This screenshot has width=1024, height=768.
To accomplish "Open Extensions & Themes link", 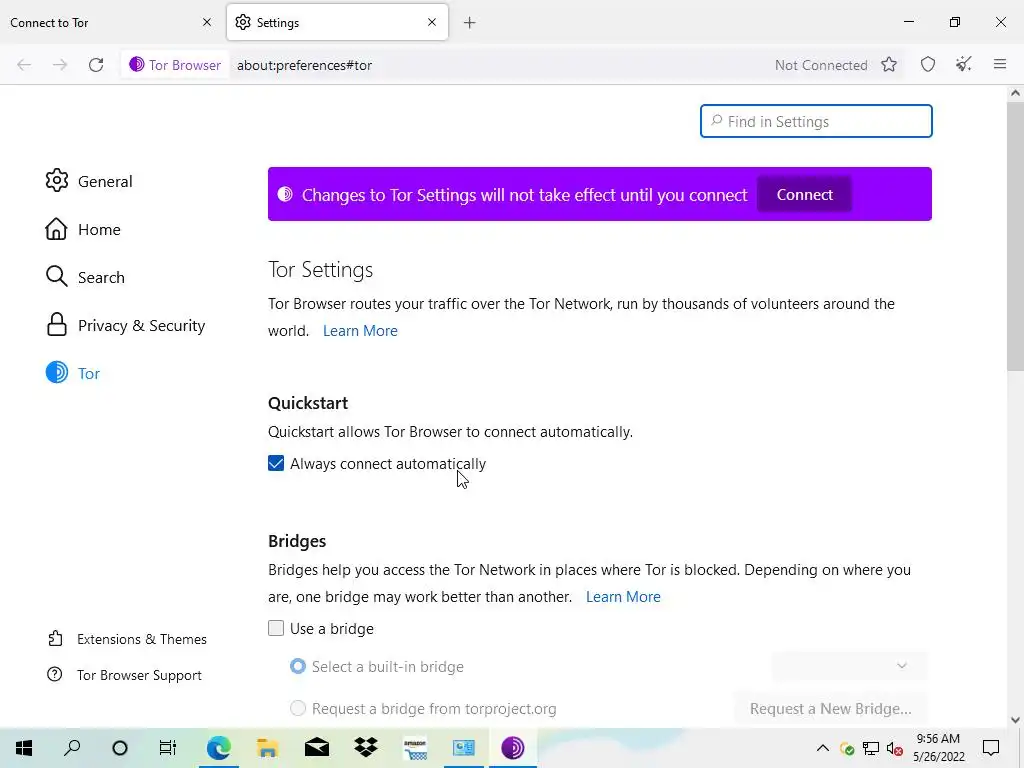I will pyautogui.click(x=127, y=639).
